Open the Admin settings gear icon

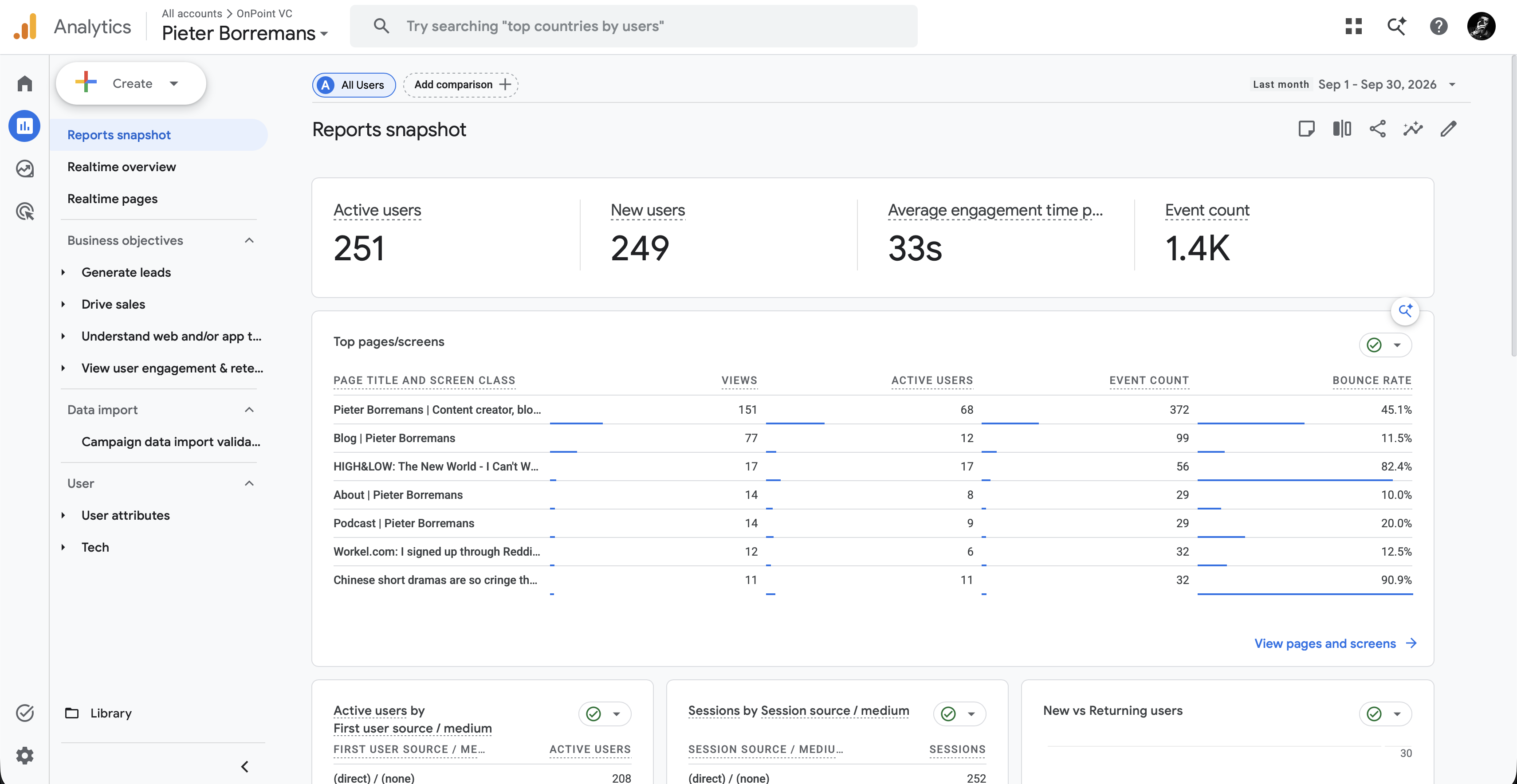pyautogui.click(x=25, y=756)
